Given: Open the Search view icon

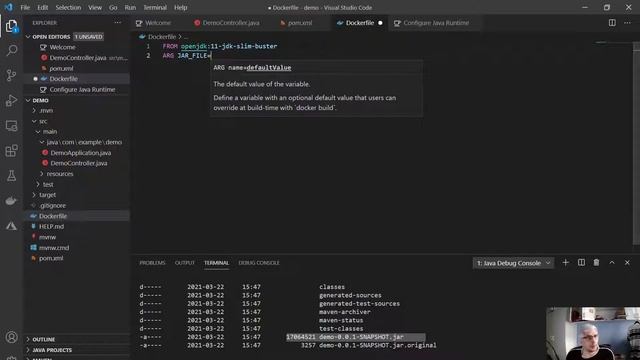Looking at the screenshot, I should (11, 51).
